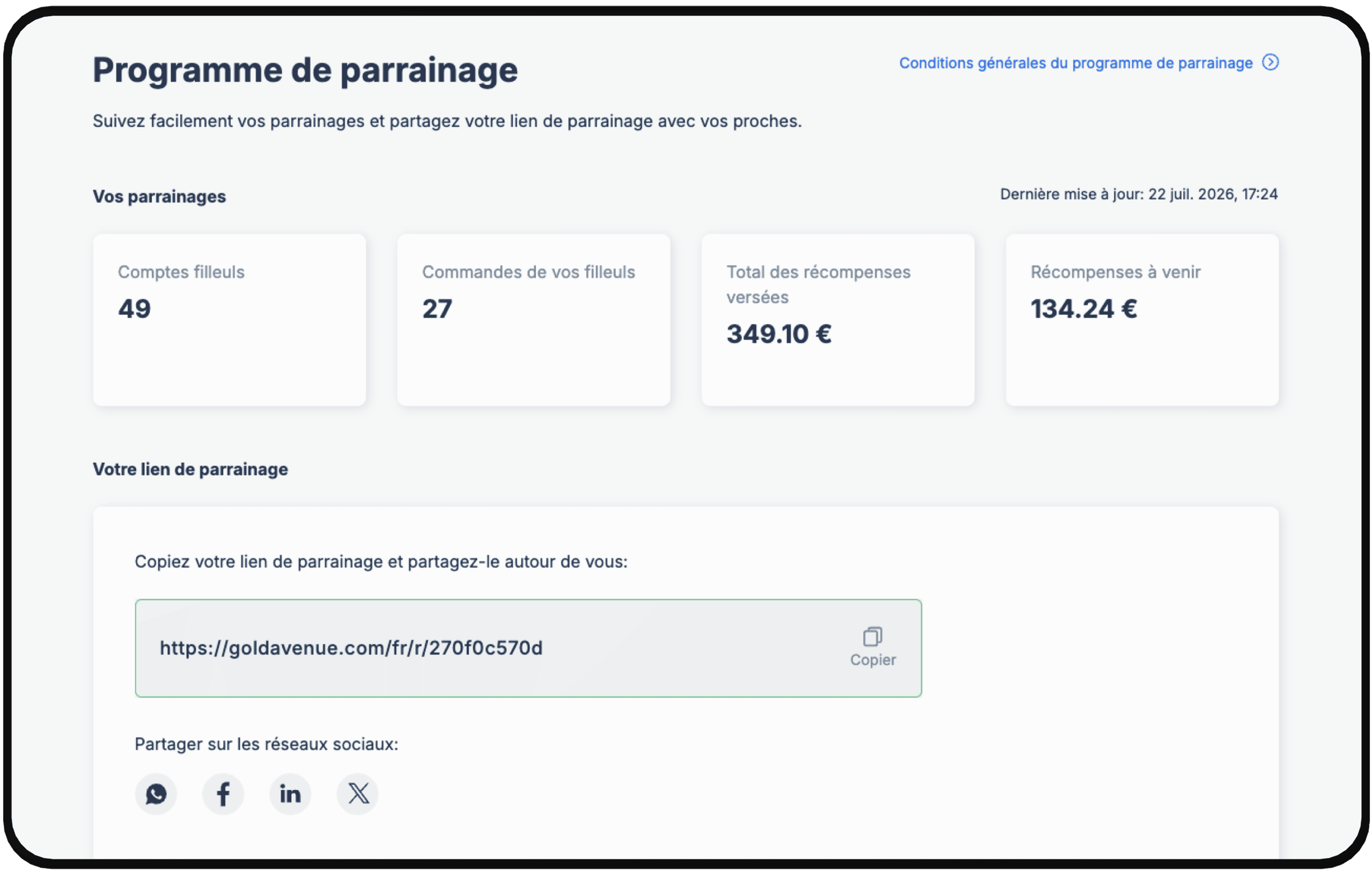Click the Commandes de vos filleuls value 27
This screenshot has height=871, width=1372.
pyautogui.click(x=437, y=309)
